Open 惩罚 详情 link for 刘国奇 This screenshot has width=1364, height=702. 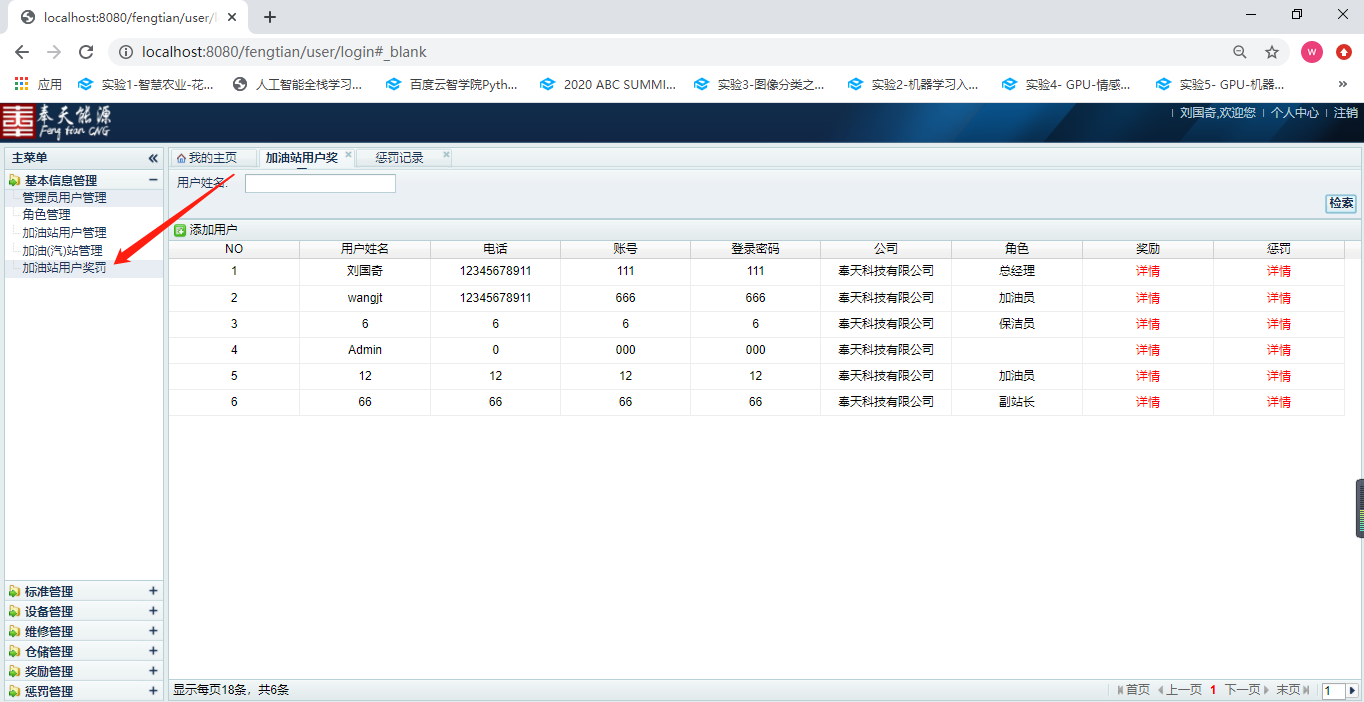1278,271
